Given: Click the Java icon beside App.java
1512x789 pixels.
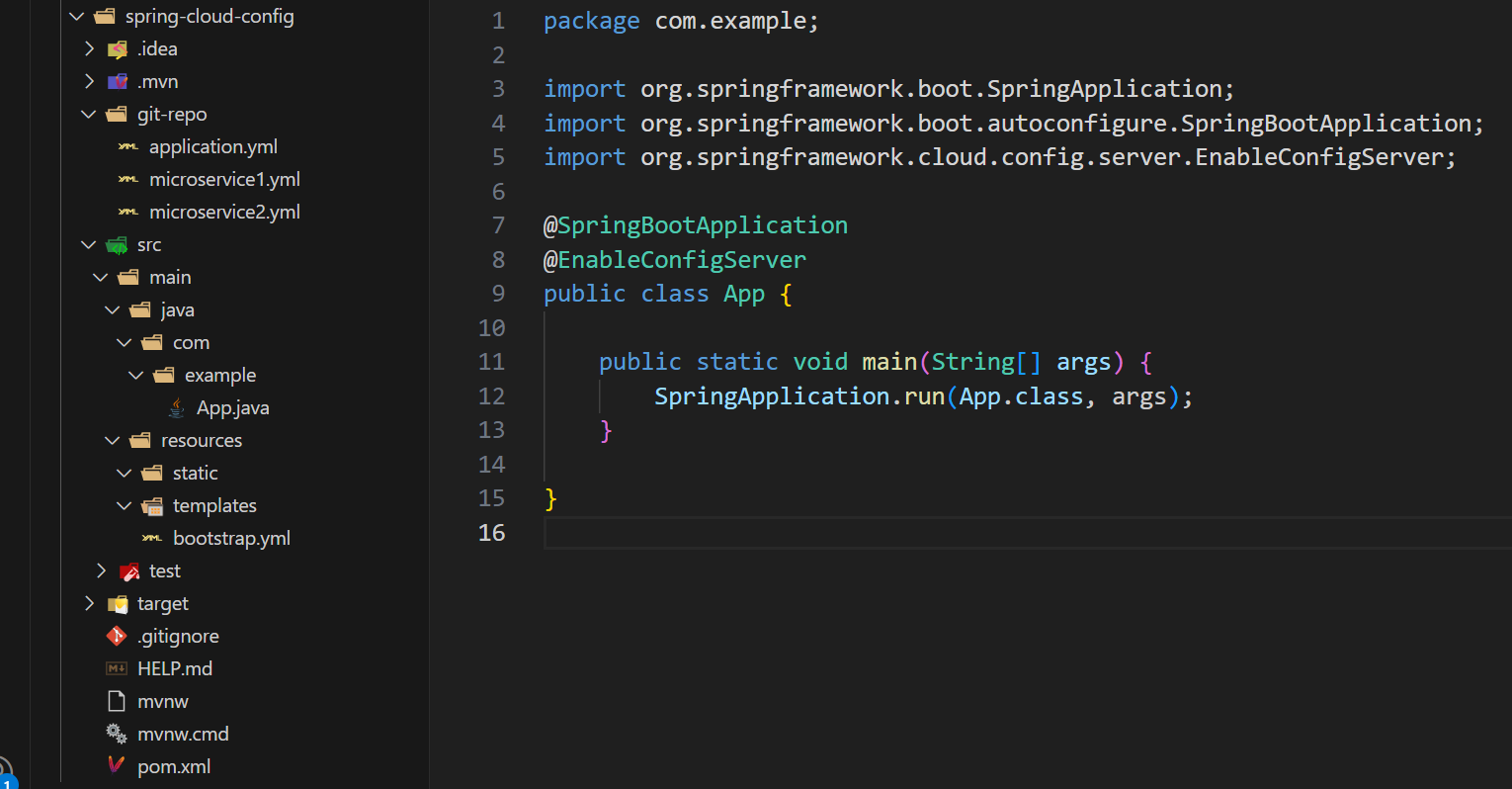Looking at the screenshot, I should click(x=177, y=407).
